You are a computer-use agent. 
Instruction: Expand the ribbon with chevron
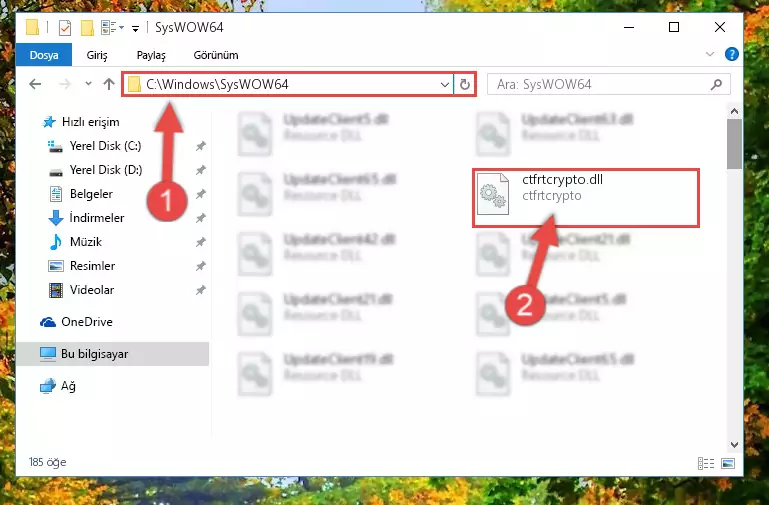(x=710, y=54)
